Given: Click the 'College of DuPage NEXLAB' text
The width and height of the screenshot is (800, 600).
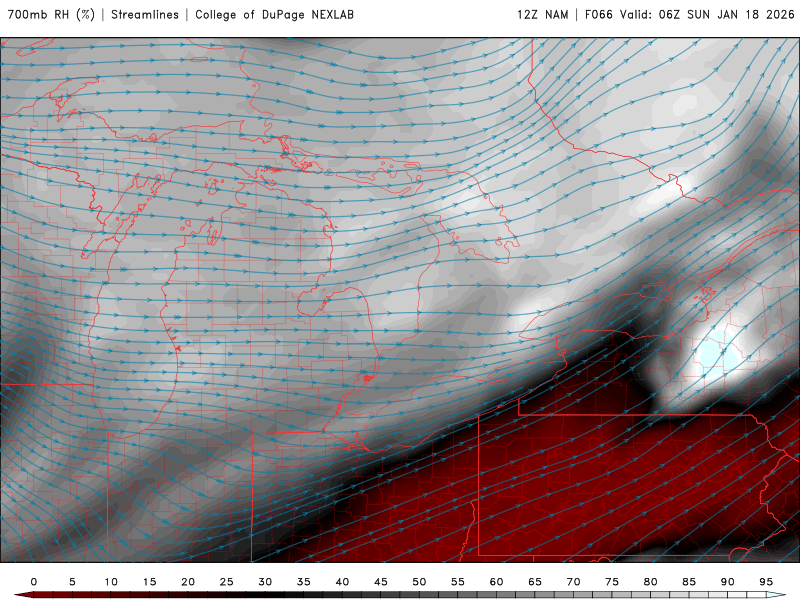Looking at the screenshot, I should pyautogui.click(x=274, y=15).
